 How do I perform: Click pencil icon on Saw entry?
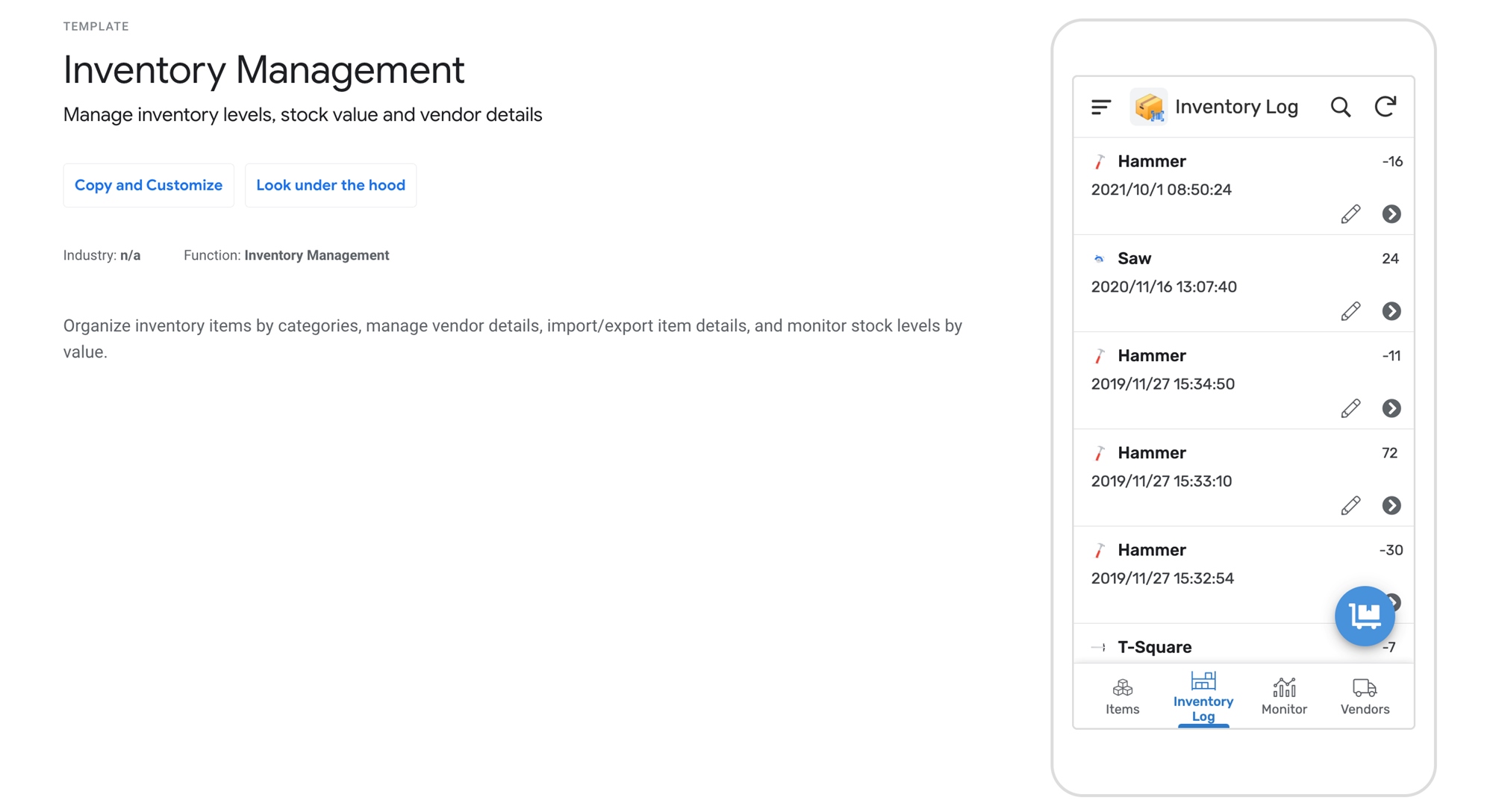pyautogui.click(x=1350, y=311)
